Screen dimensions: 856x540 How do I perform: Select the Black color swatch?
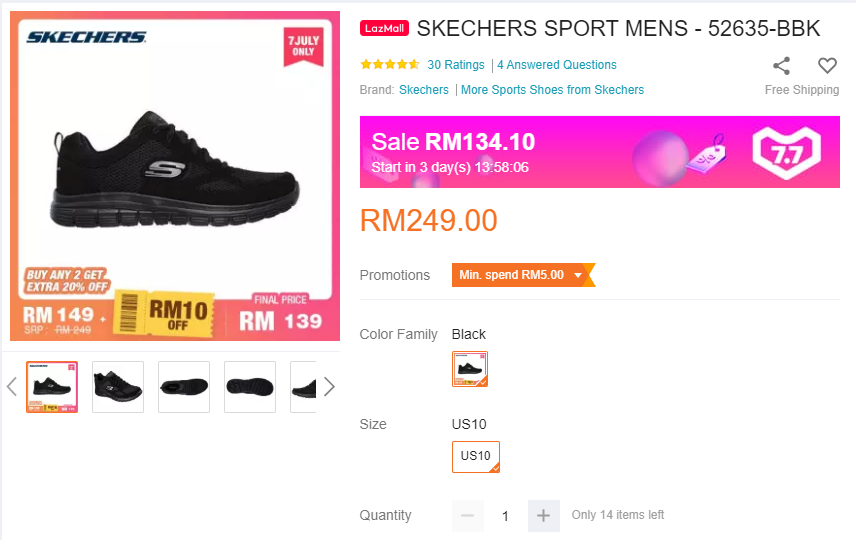click(x=470, y=369)
